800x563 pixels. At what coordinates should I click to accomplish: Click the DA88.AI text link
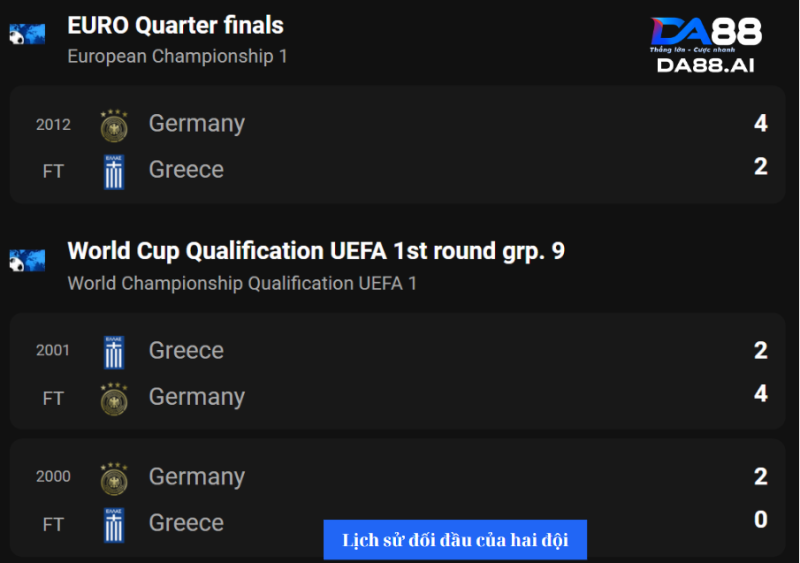point(706,65)
